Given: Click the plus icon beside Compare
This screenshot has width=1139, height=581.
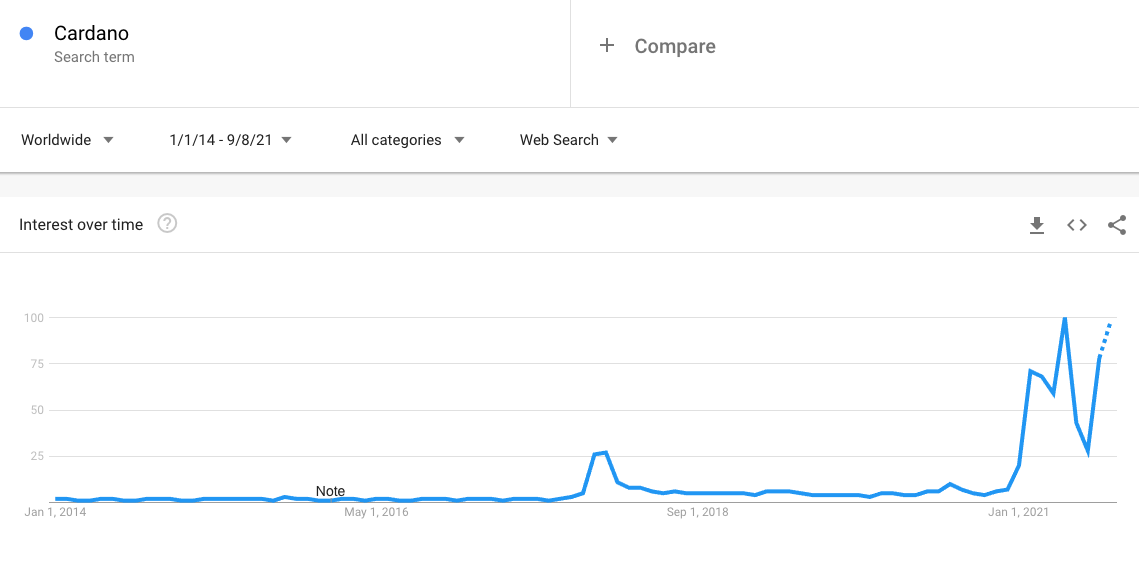Looking at the screenshot, I should 607,46.
